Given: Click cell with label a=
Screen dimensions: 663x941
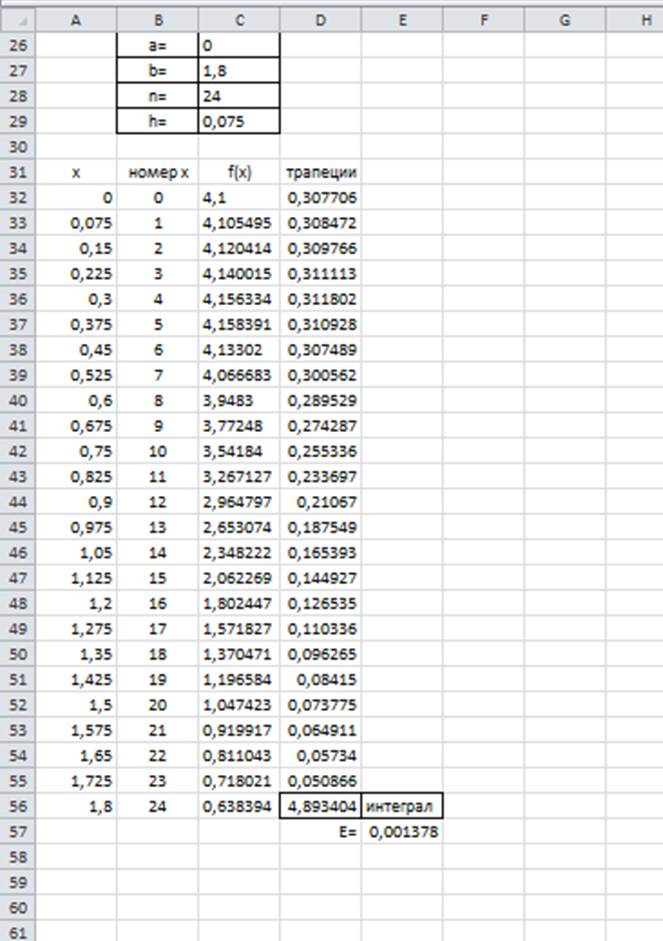Looking at the screenshot, I should click(x=158, y=46).
